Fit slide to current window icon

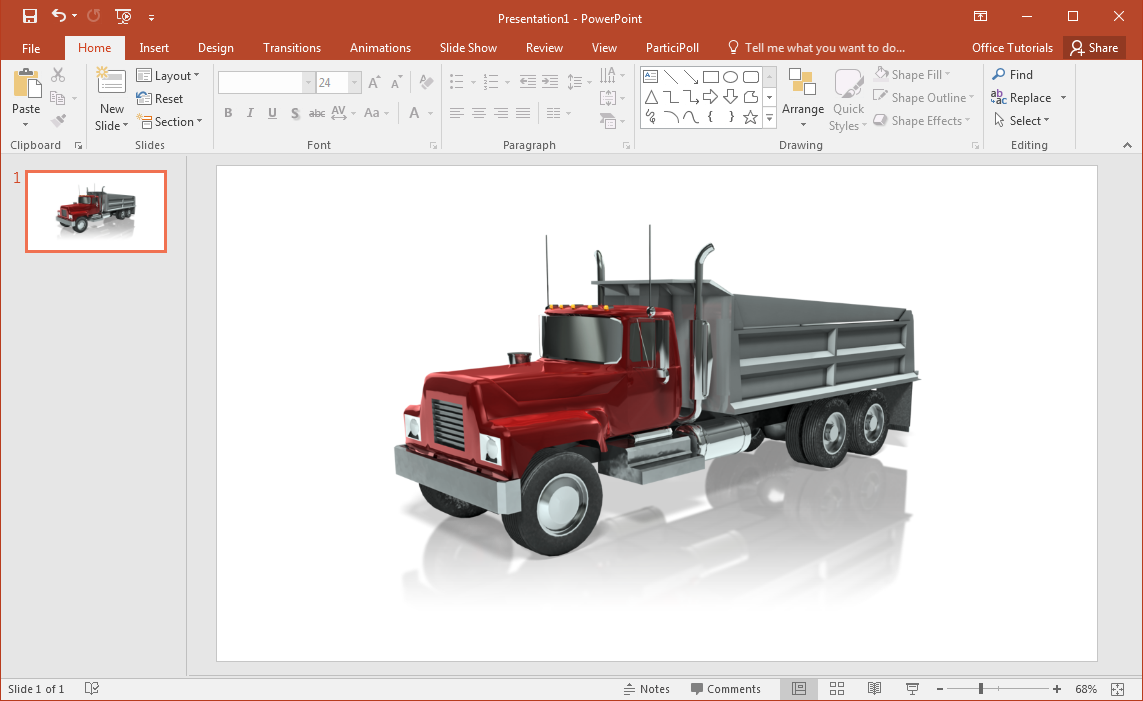[x=1118, y=689]
